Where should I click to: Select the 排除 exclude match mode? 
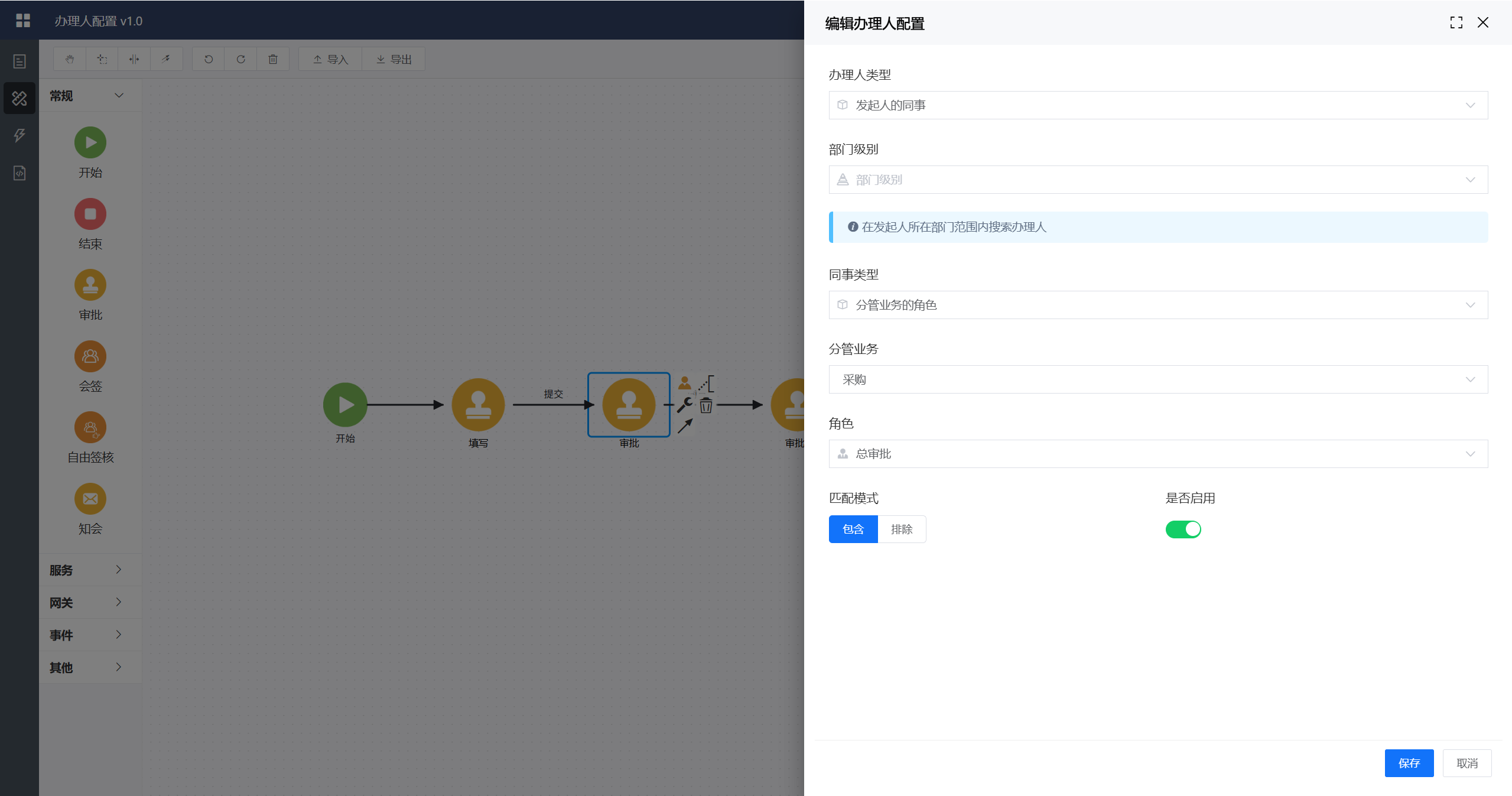902,529
